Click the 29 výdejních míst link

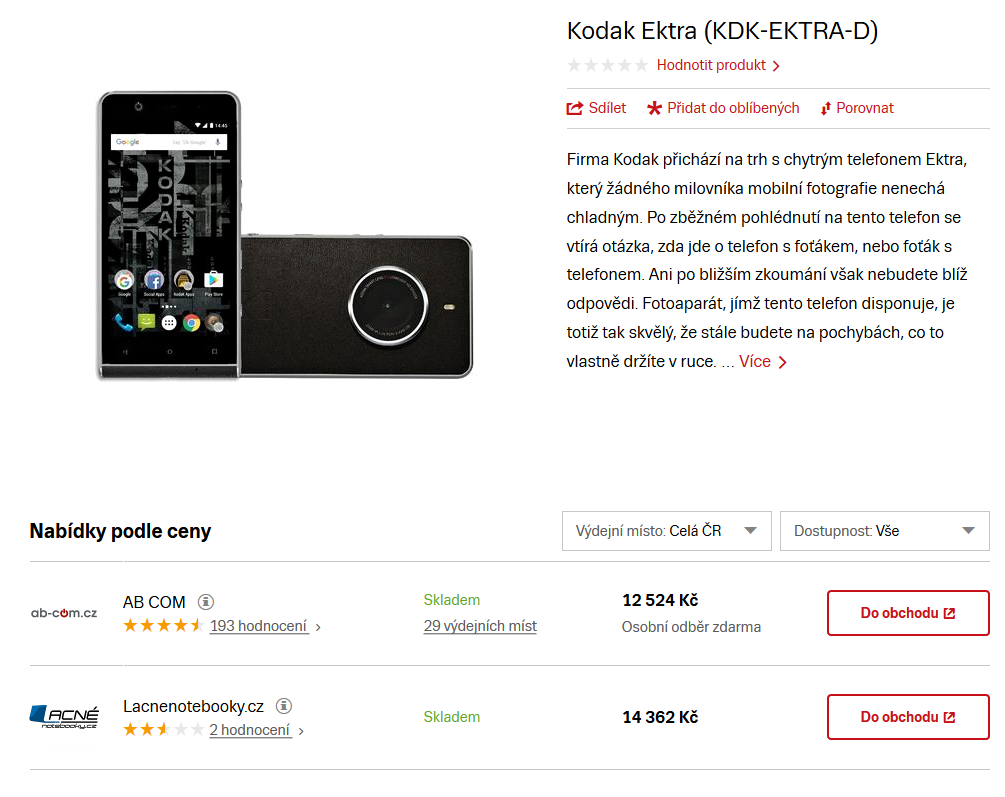click(480, 626)
